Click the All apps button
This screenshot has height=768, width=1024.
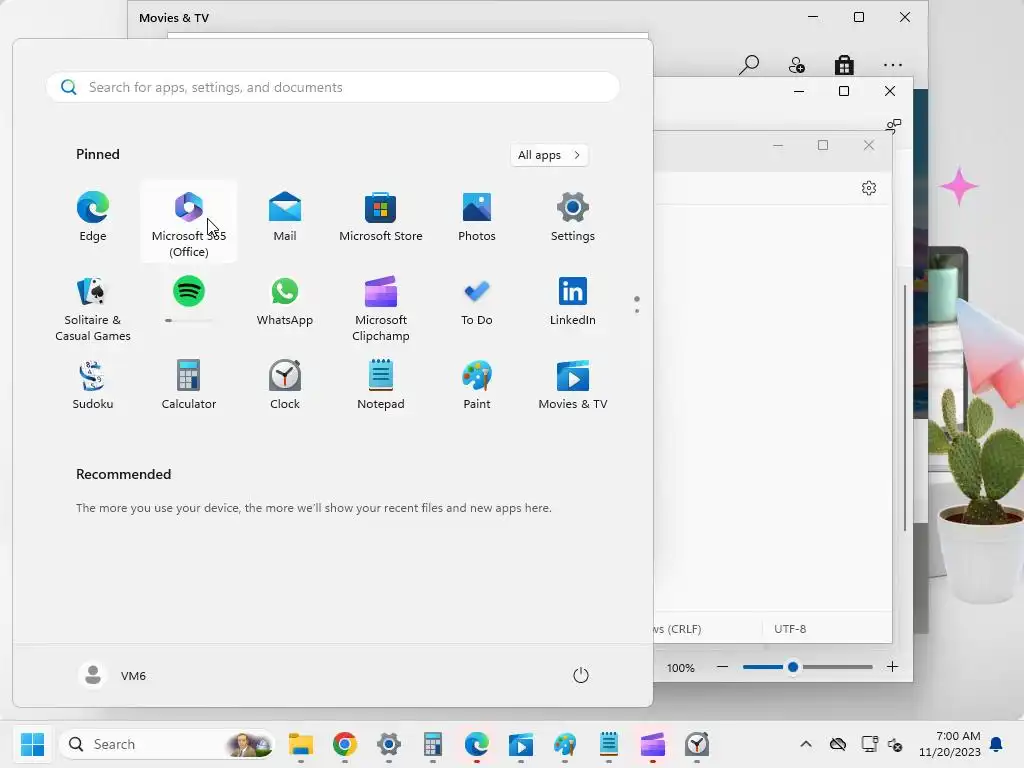549,155
